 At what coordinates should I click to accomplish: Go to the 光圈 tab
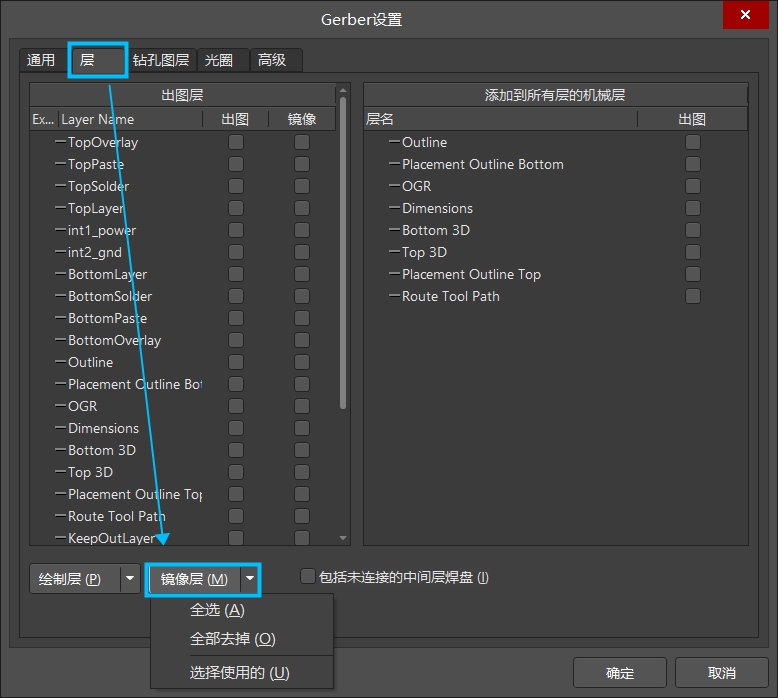[219, 60]
